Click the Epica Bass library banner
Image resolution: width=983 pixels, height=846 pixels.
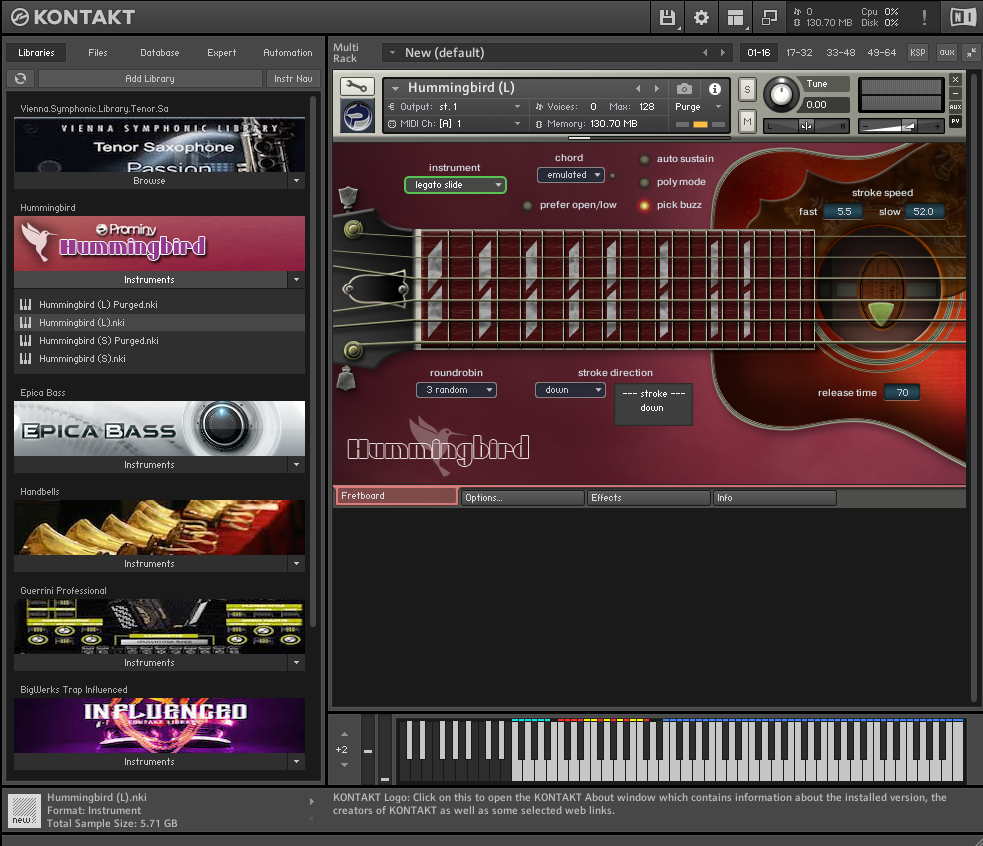[159, 429]
